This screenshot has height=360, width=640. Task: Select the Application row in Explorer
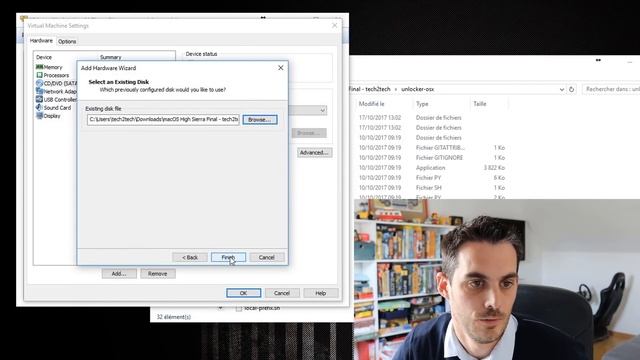pos(432,168)
